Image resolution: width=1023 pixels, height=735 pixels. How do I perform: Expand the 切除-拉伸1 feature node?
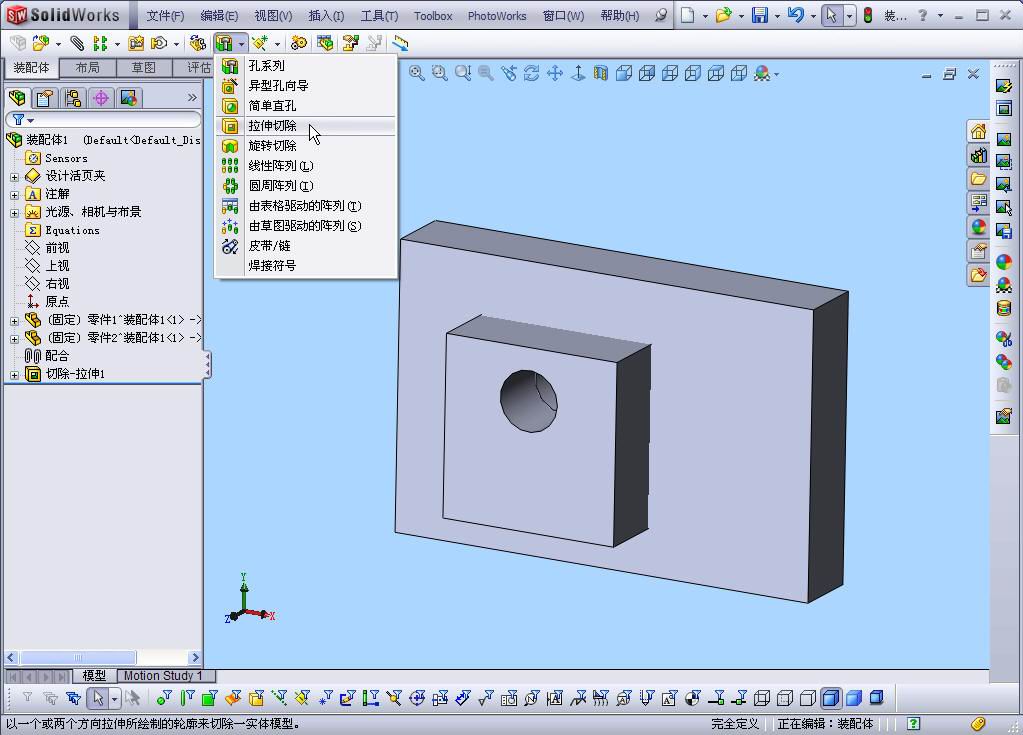tap(14, 375)
